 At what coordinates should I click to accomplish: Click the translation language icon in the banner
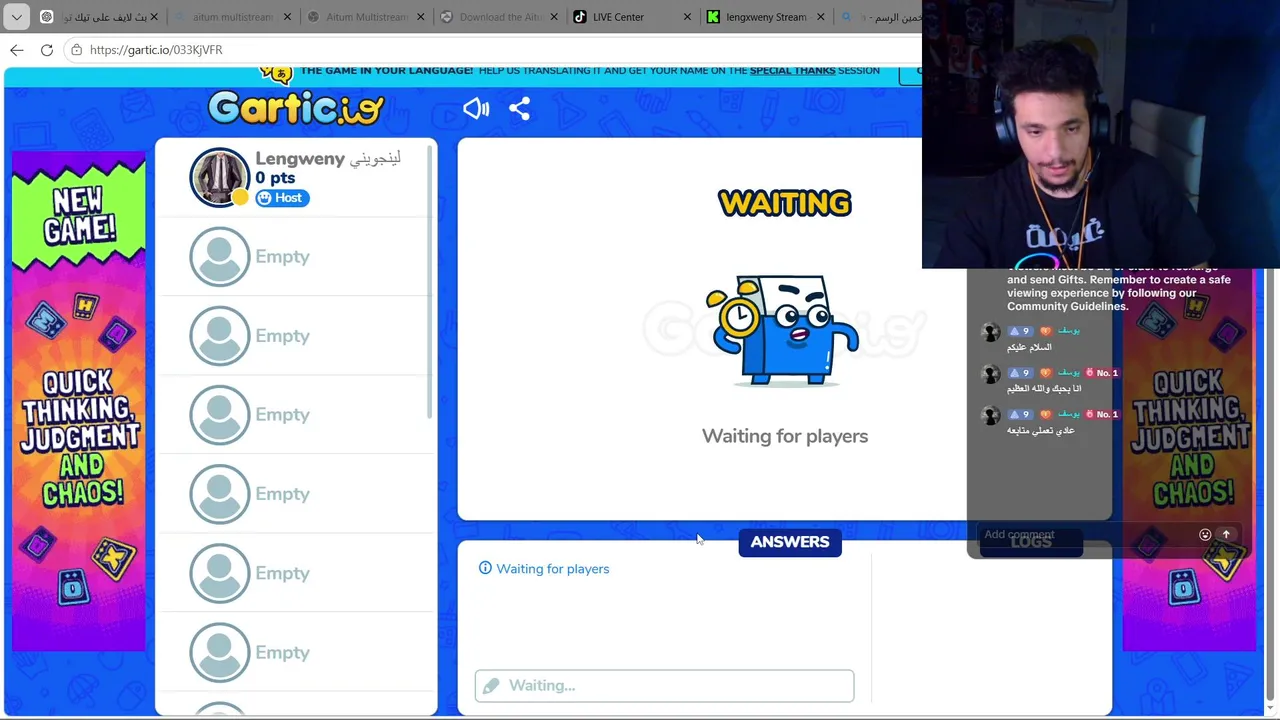pos(276,72)
